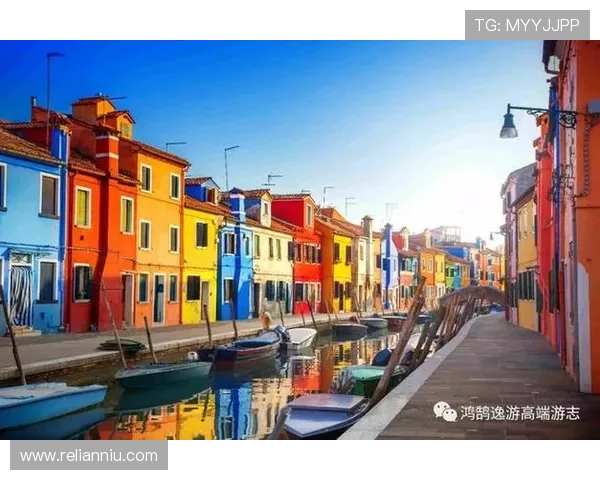The width and height of the screenshot is (600, 480).
Task: Click the striped curtain doorway on blue house
Action: tap(20, 294)
